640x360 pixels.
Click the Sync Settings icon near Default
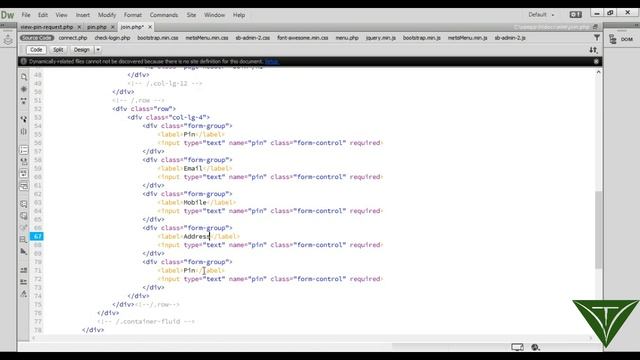pos(576,15)
